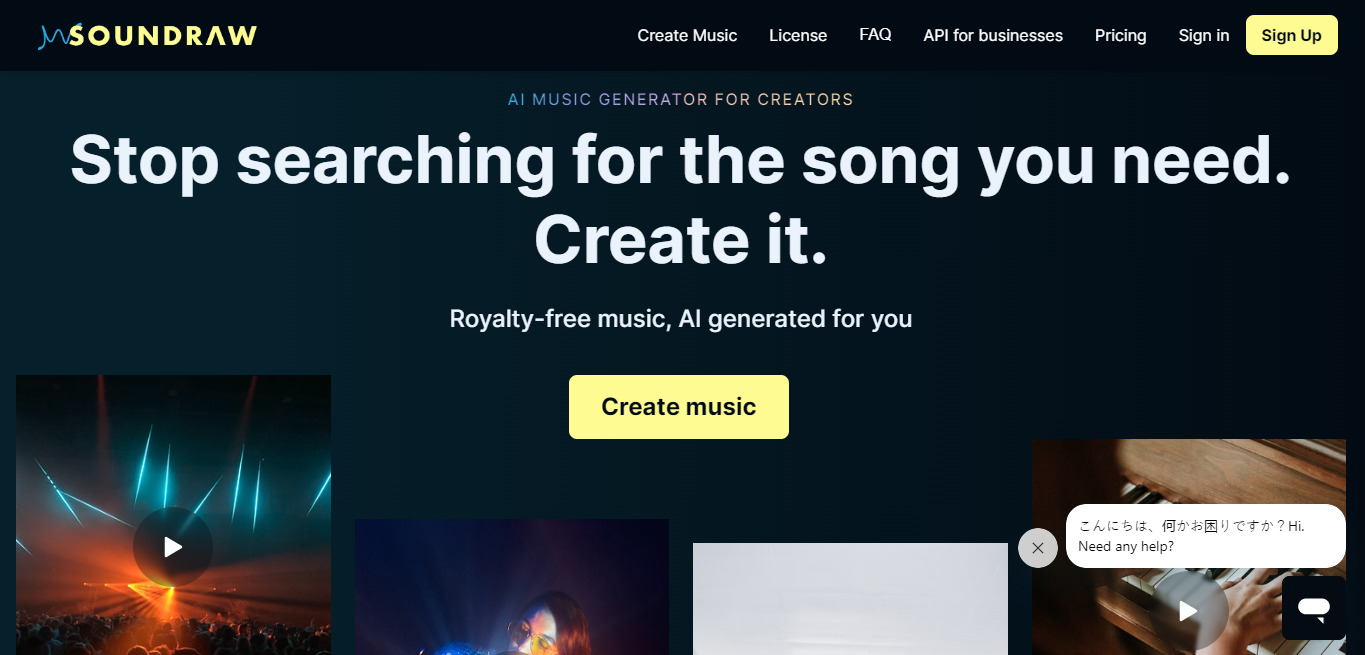Open the chat widget icon

point(1313,608)
